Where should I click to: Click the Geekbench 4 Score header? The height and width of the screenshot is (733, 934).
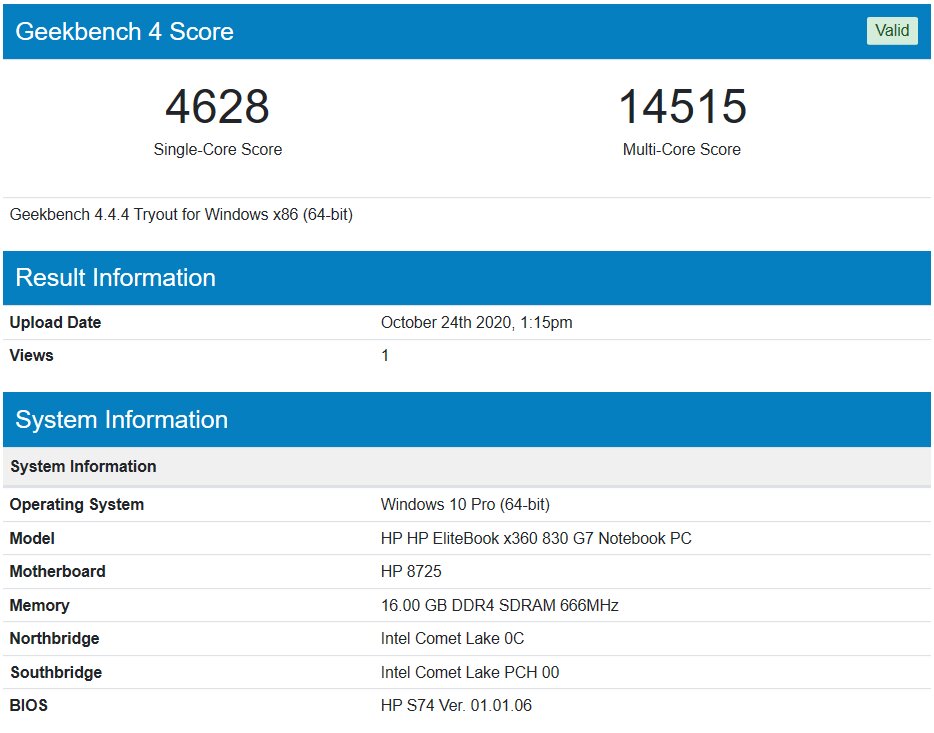(124, 32)
